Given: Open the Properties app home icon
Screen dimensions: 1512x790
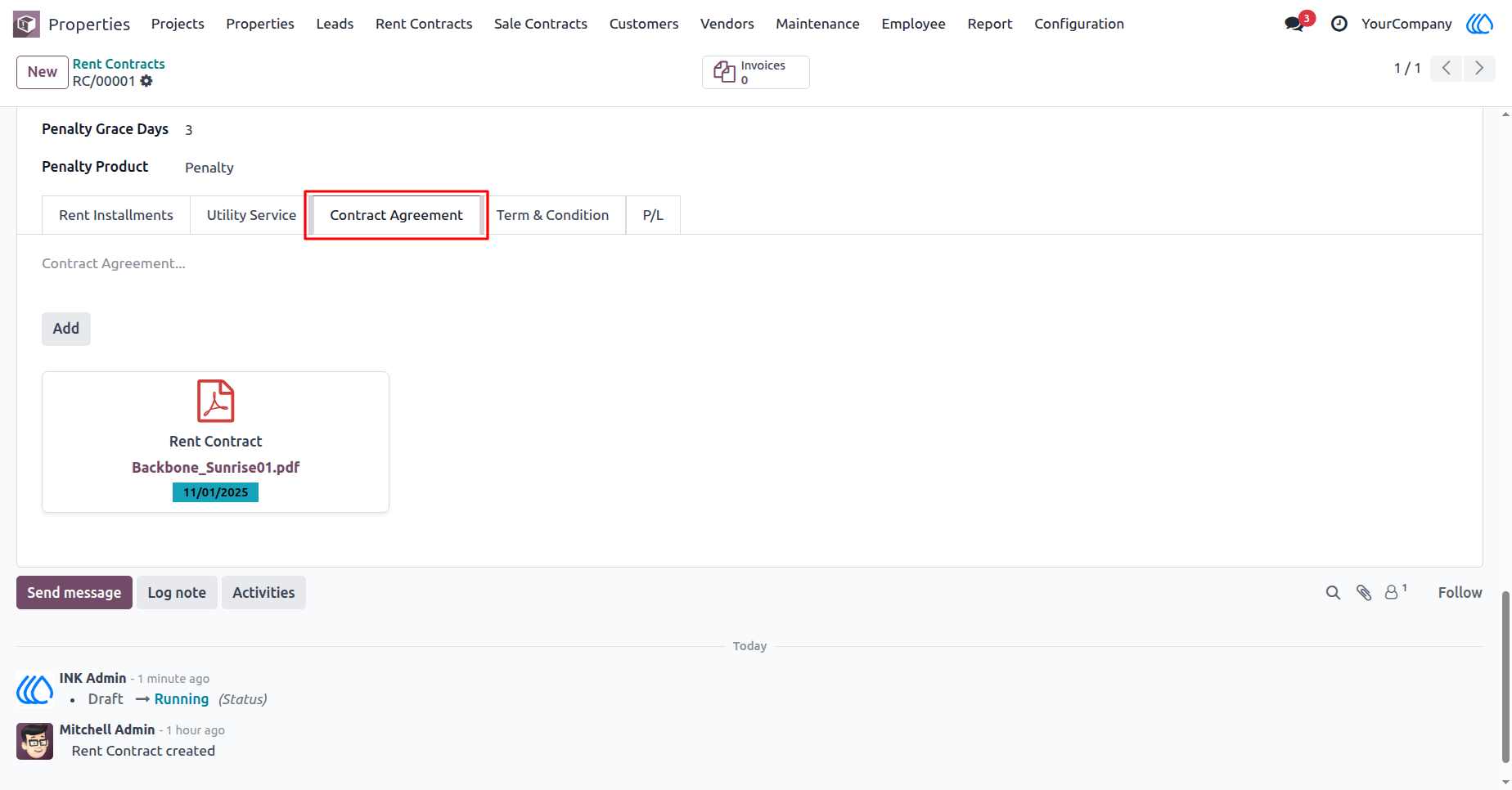Looking at the screenshot, I should 26,24.
